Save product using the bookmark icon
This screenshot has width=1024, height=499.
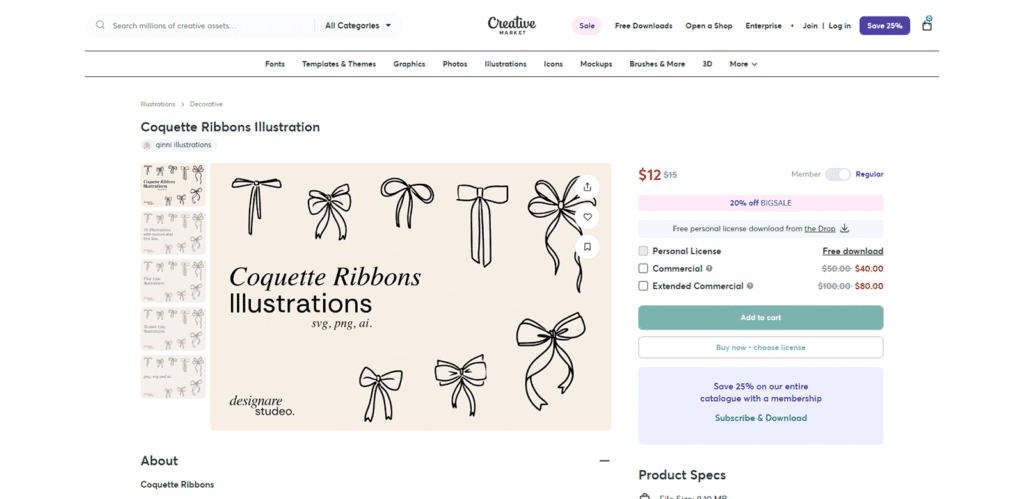click(x=587, y=246)
